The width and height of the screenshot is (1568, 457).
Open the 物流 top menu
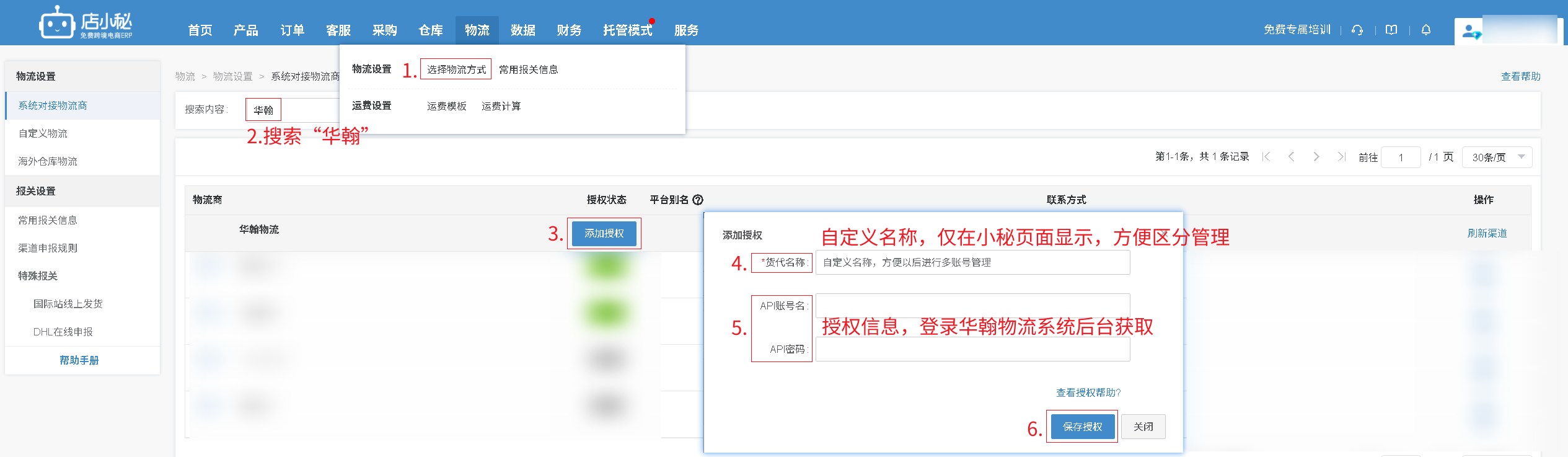point(477,30)
